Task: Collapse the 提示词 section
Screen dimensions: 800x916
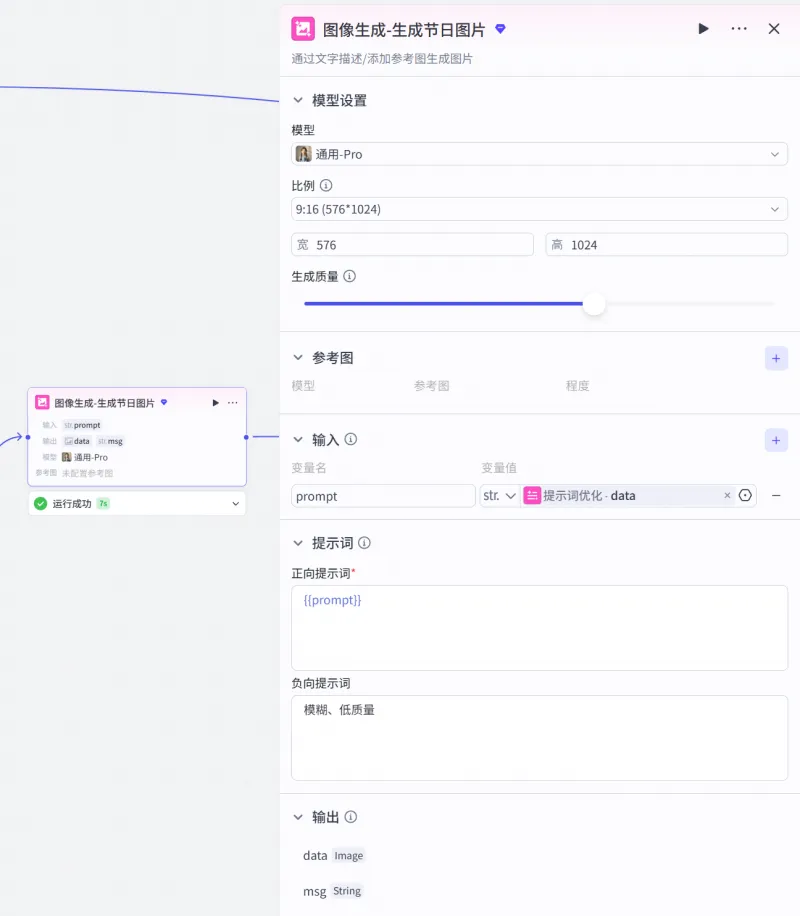Action: coord(297,543)
